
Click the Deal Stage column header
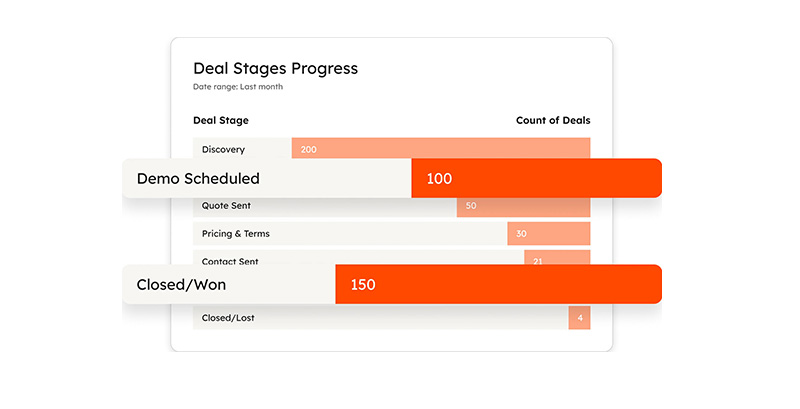click(x=221, y=121)
